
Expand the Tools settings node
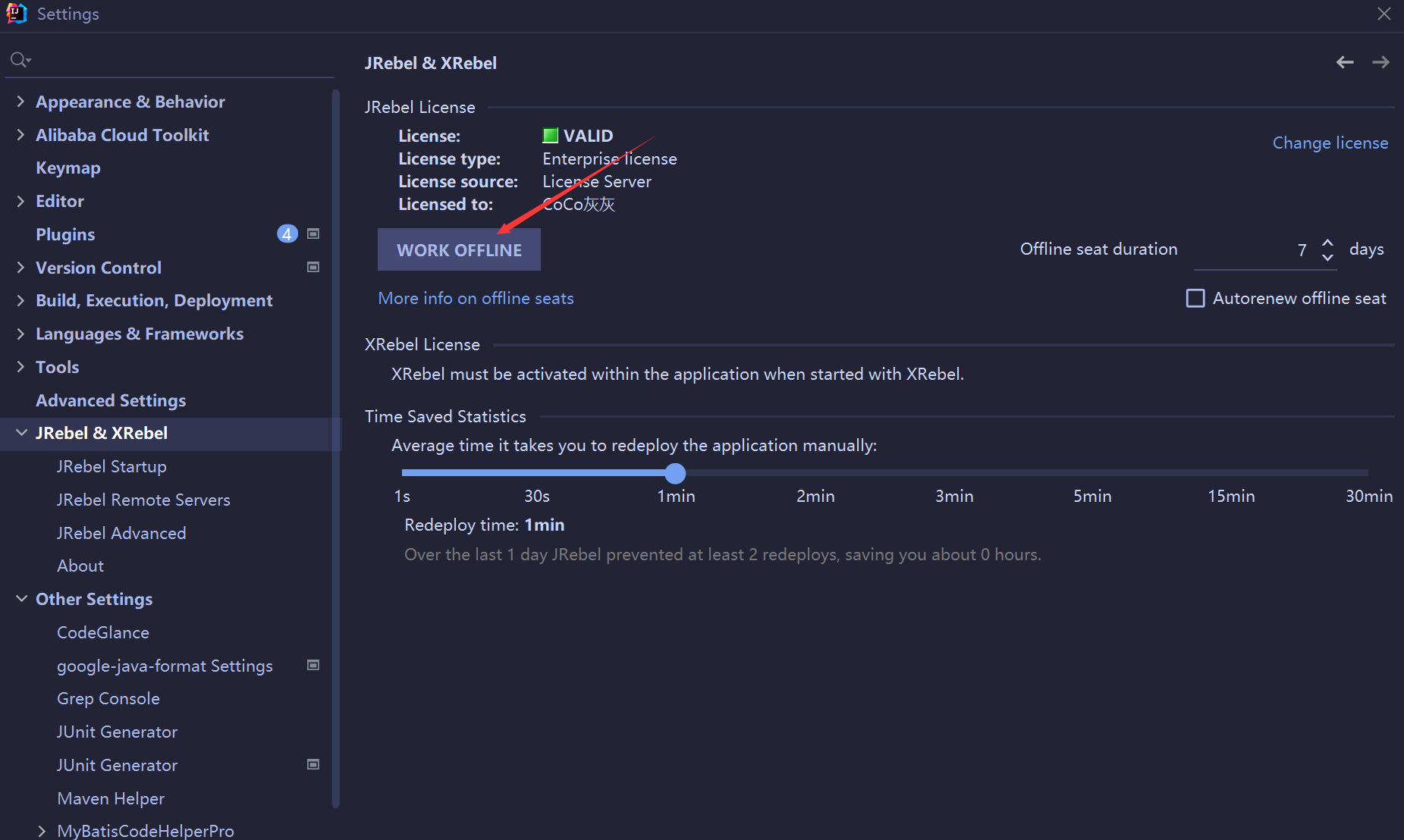coord(20,366)
